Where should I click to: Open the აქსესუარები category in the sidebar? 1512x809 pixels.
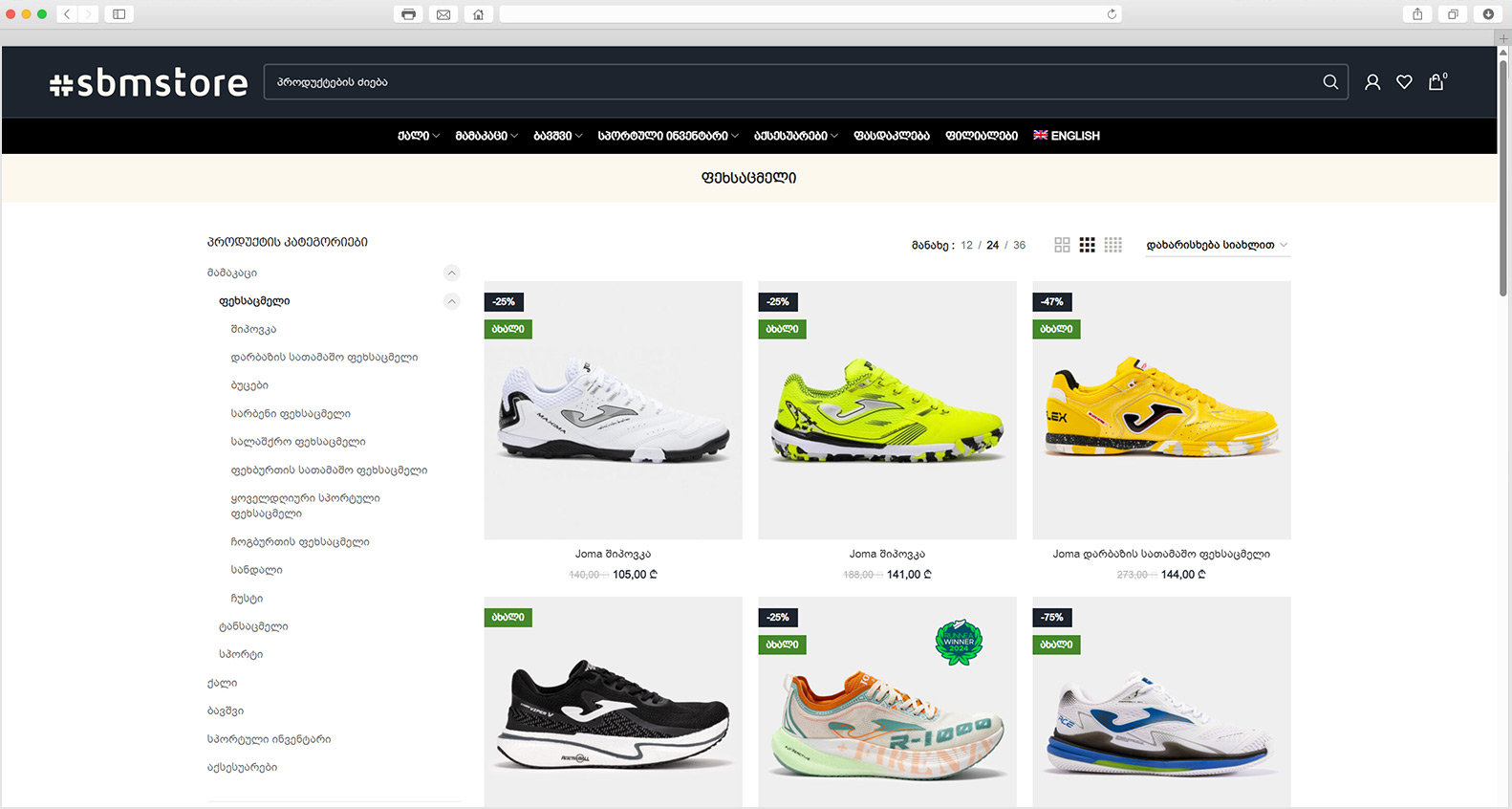242,767
